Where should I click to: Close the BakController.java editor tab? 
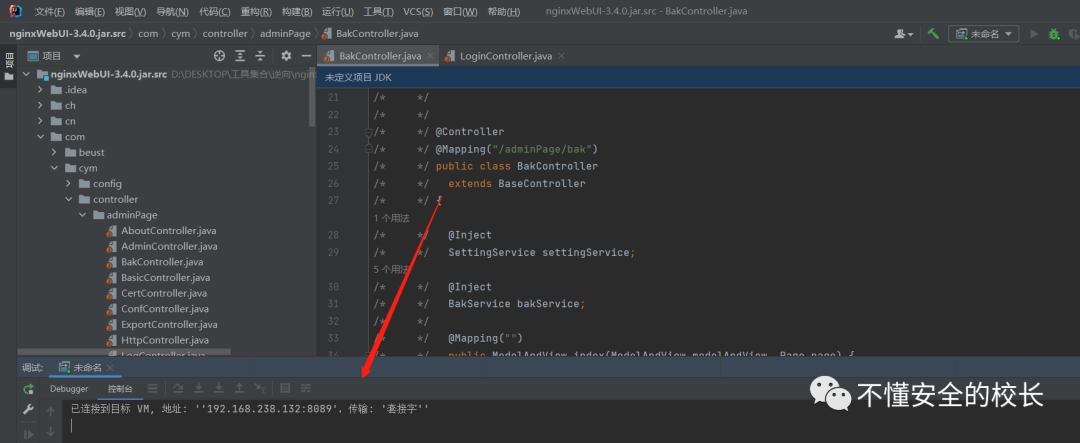tap(430, 56)
